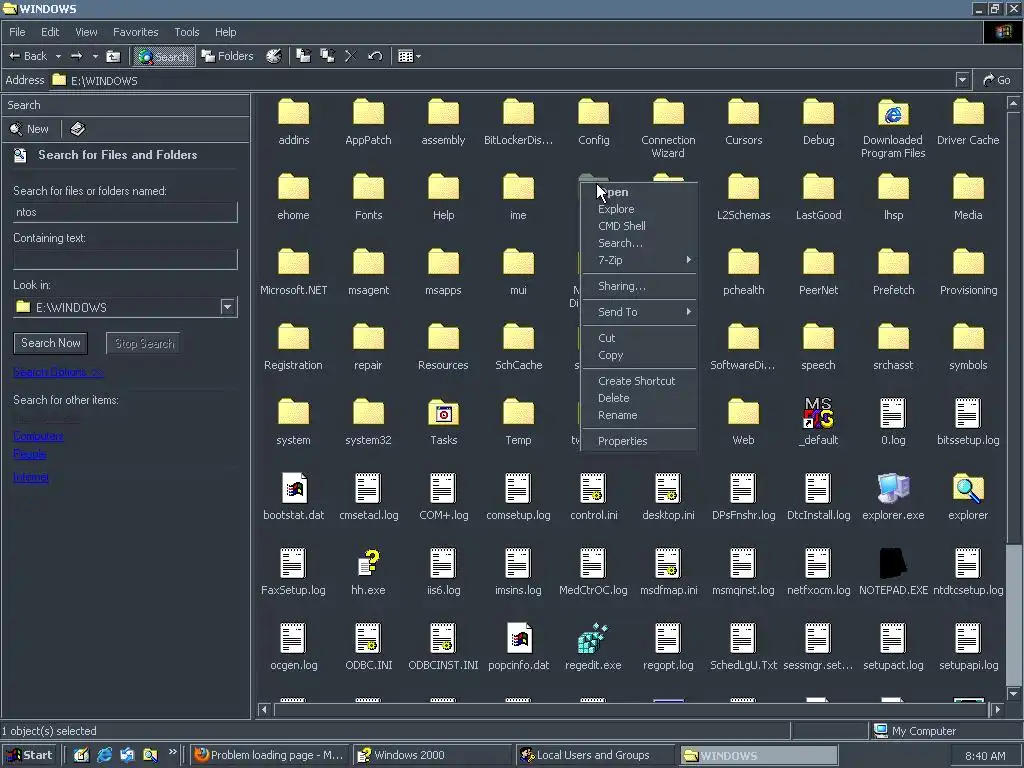Open the Start menu
Screen dimensions: 1024x768
click(x=29, y=755)
